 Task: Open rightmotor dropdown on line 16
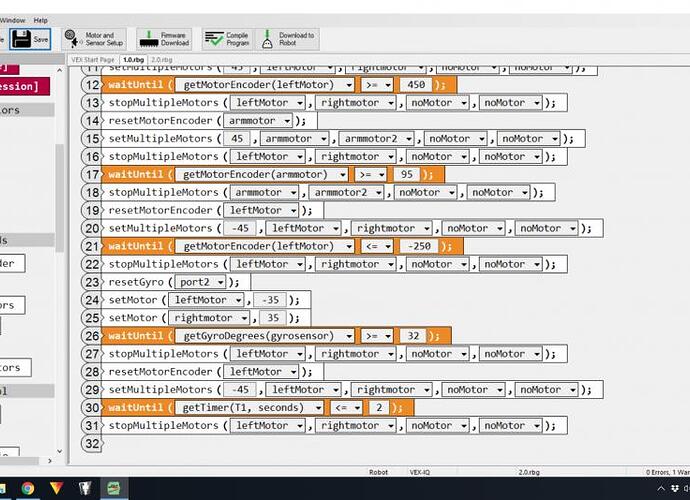click(355, 156)
